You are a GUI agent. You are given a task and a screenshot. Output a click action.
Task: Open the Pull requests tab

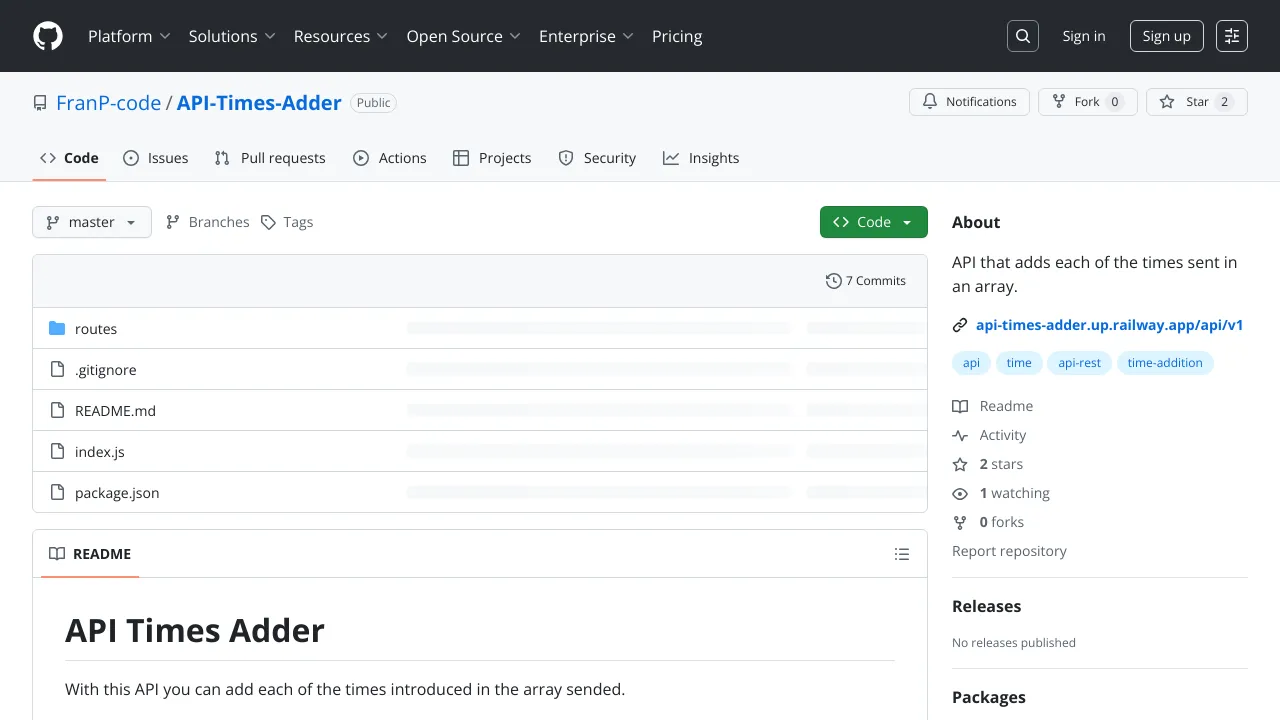coord(270,158)
